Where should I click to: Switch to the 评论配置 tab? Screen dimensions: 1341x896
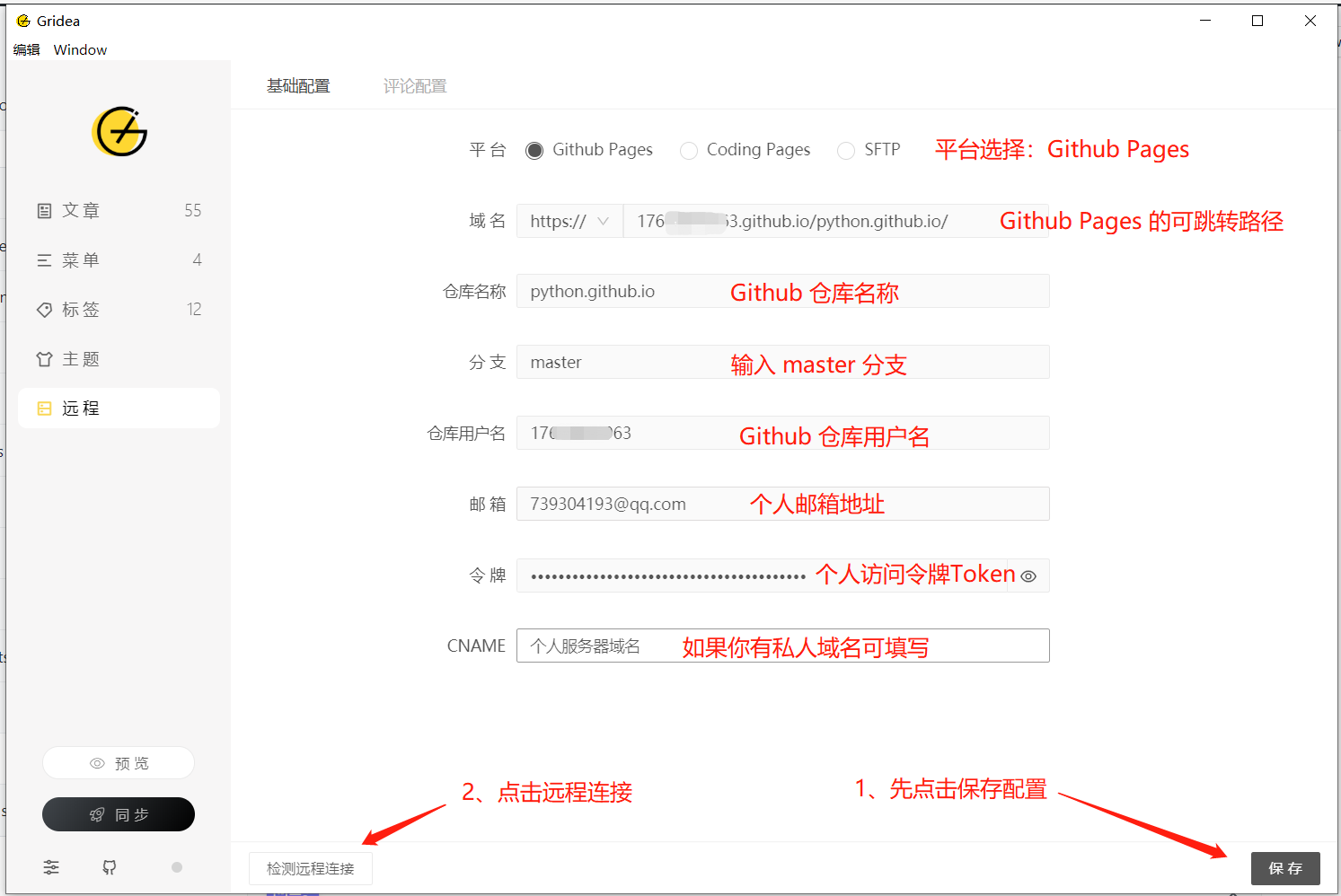(x=414, y=85)
